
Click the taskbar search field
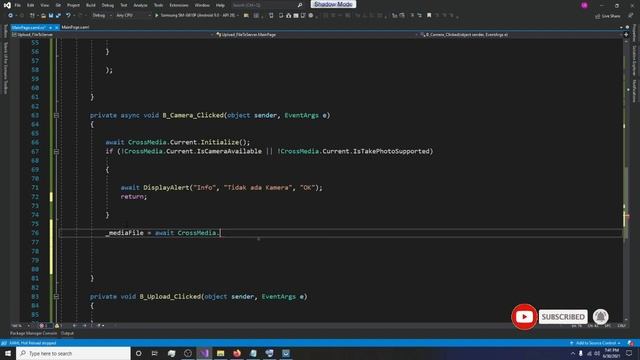point(74,353)
